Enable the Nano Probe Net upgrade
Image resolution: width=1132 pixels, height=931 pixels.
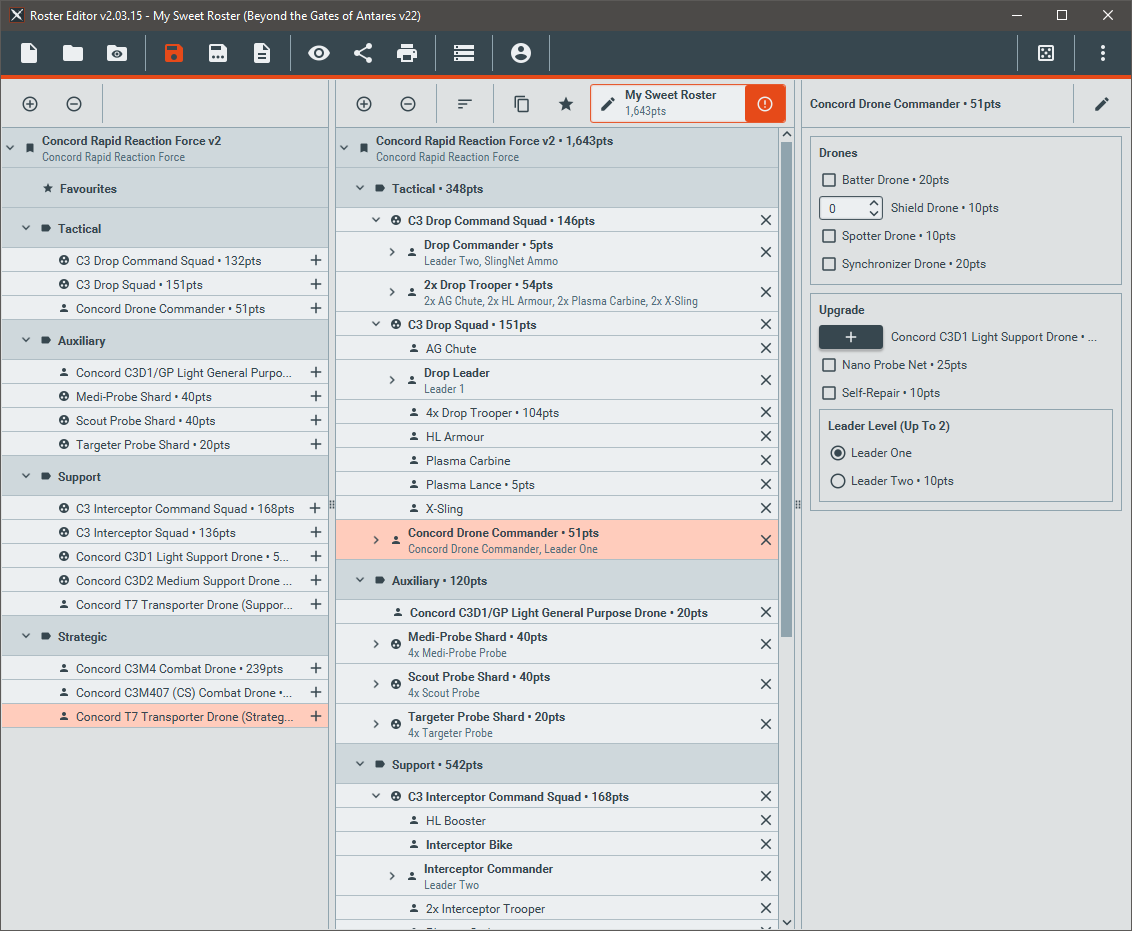tap(828, 365)
